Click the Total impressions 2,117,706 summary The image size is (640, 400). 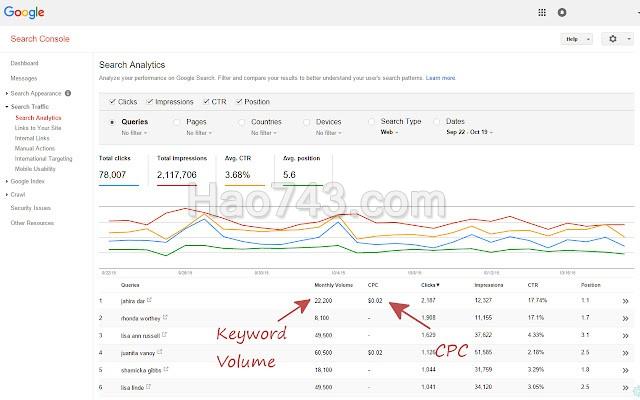tap(182, 169)
